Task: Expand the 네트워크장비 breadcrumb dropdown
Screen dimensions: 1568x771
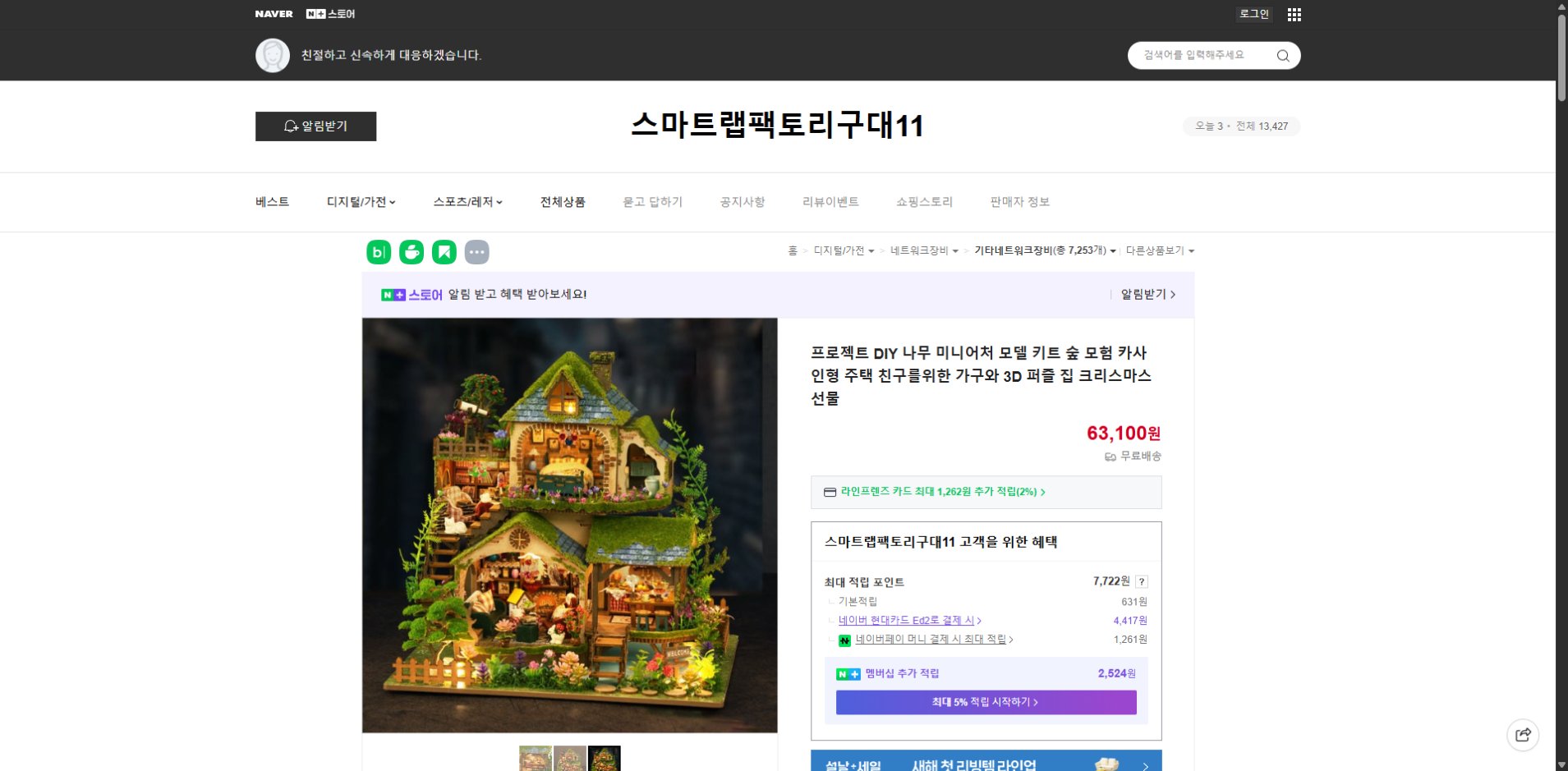Action: pyautogui.click(x=922, y=250)
